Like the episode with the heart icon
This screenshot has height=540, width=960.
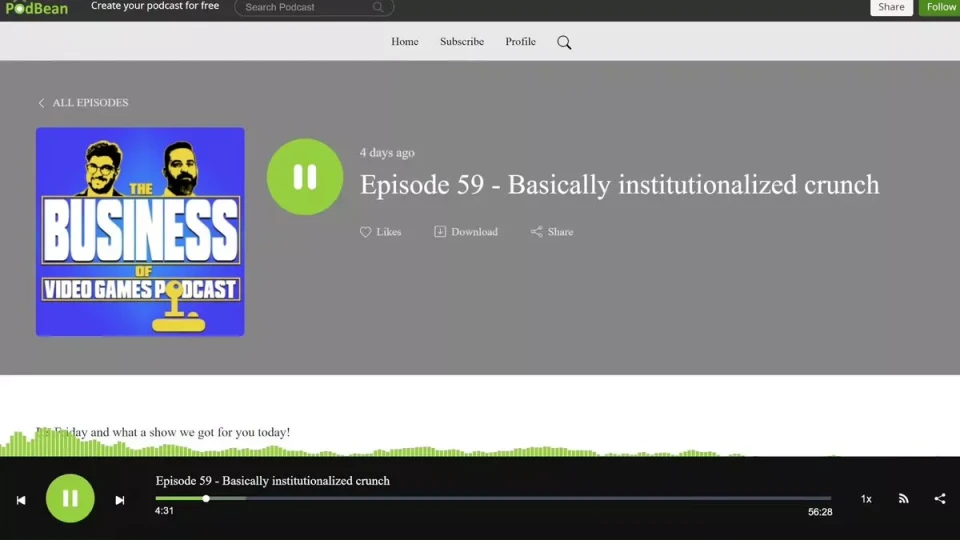[366, 231]
